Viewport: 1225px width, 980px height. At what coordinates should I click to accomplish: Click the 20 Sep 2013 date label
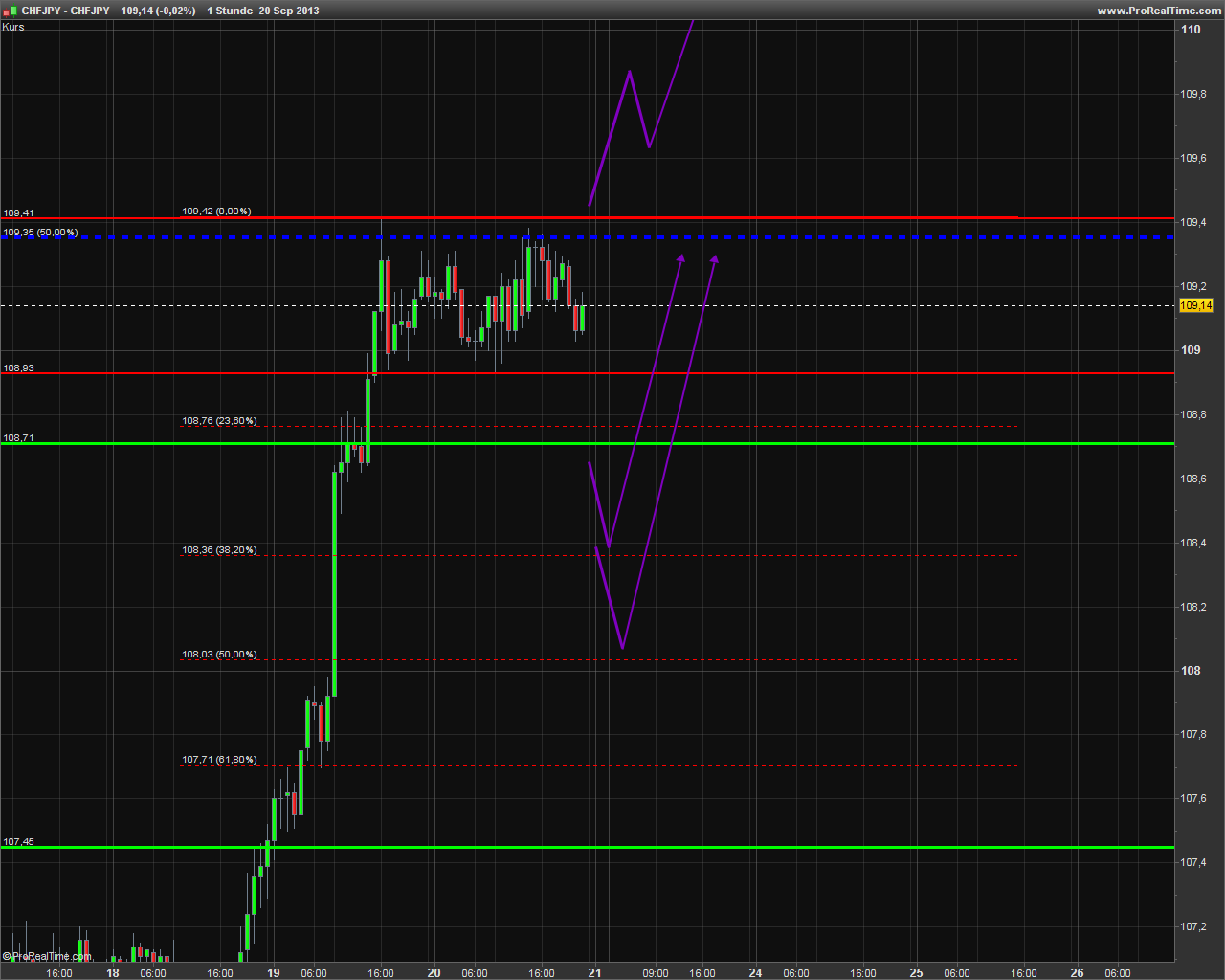289,11
